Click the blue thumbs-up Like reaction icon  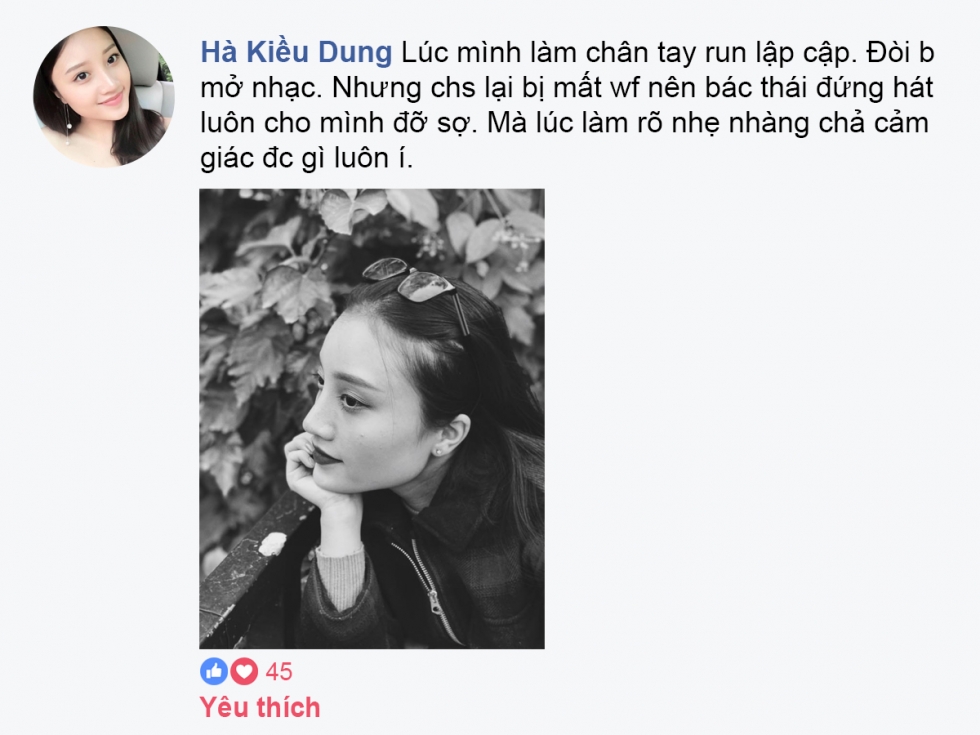(214, 671)
